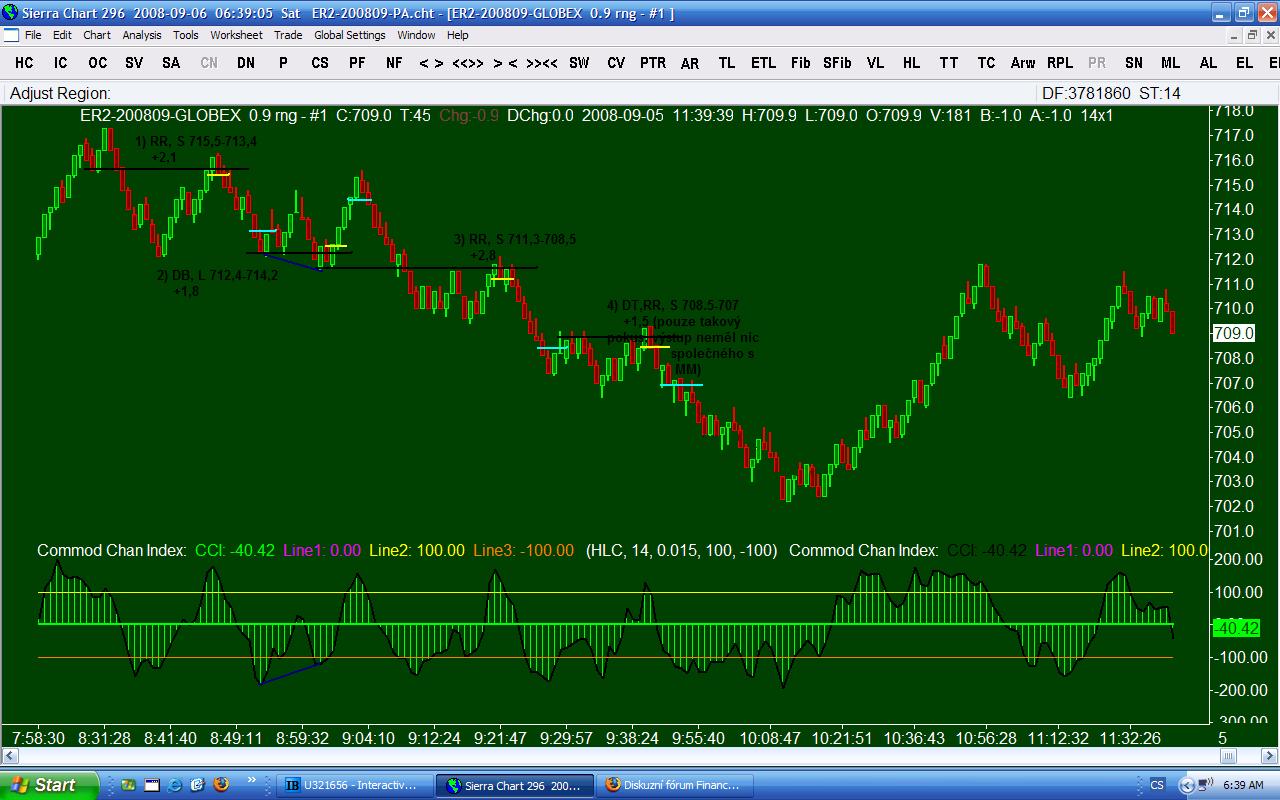Click the HC toolbar button
Viewport: 1280px width, 800px height.
(24, 63)
